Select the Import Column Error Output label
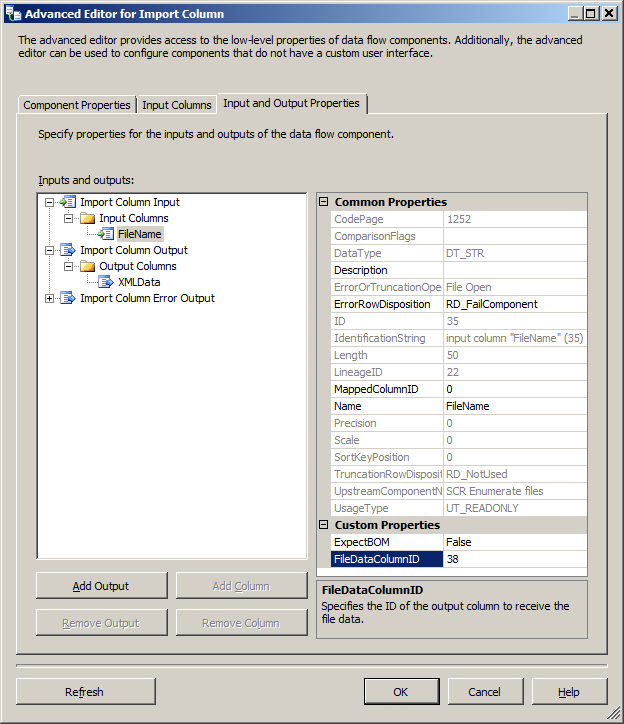 [x=147, y=298]
